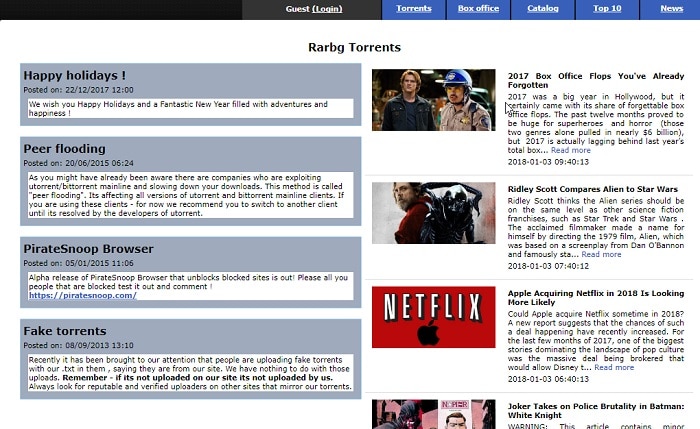Click 'Posted on: 08/09/2013 13:10' date
The image size is (700, 429).
pyautogui.click(x=78, y=345)
